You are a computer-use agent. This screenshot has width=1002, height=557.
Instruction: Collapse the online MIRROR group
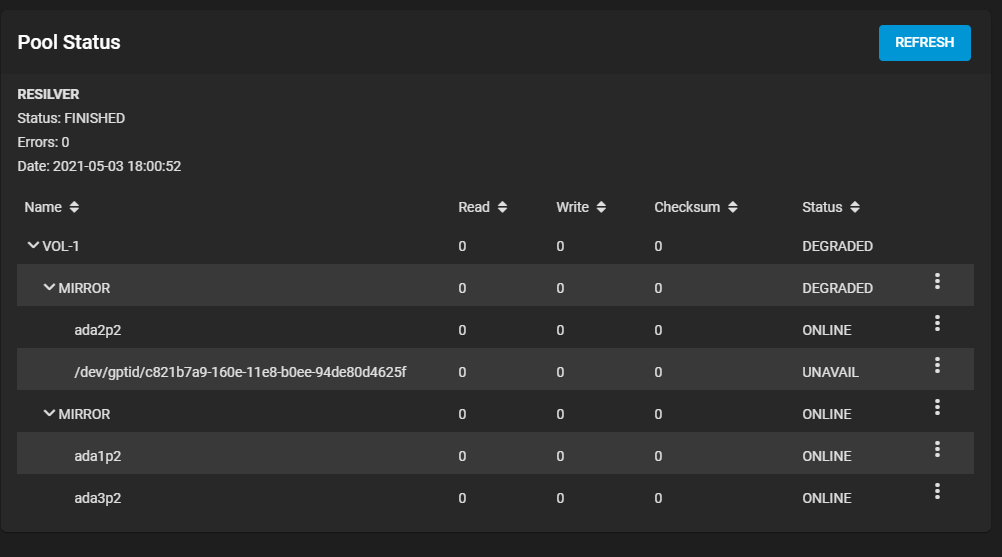[x=49, y=413]
